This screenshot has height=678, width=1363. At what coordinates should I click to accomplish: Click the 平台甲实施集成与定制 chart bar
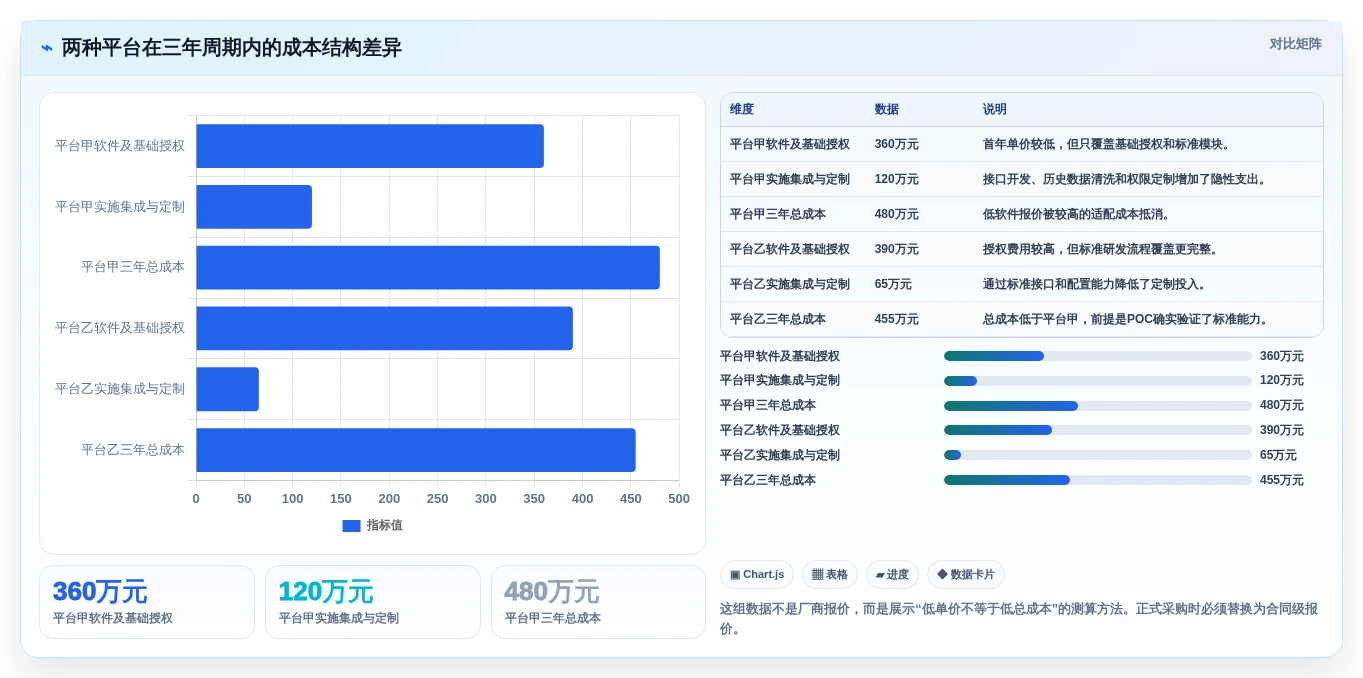tap(254, 207)
